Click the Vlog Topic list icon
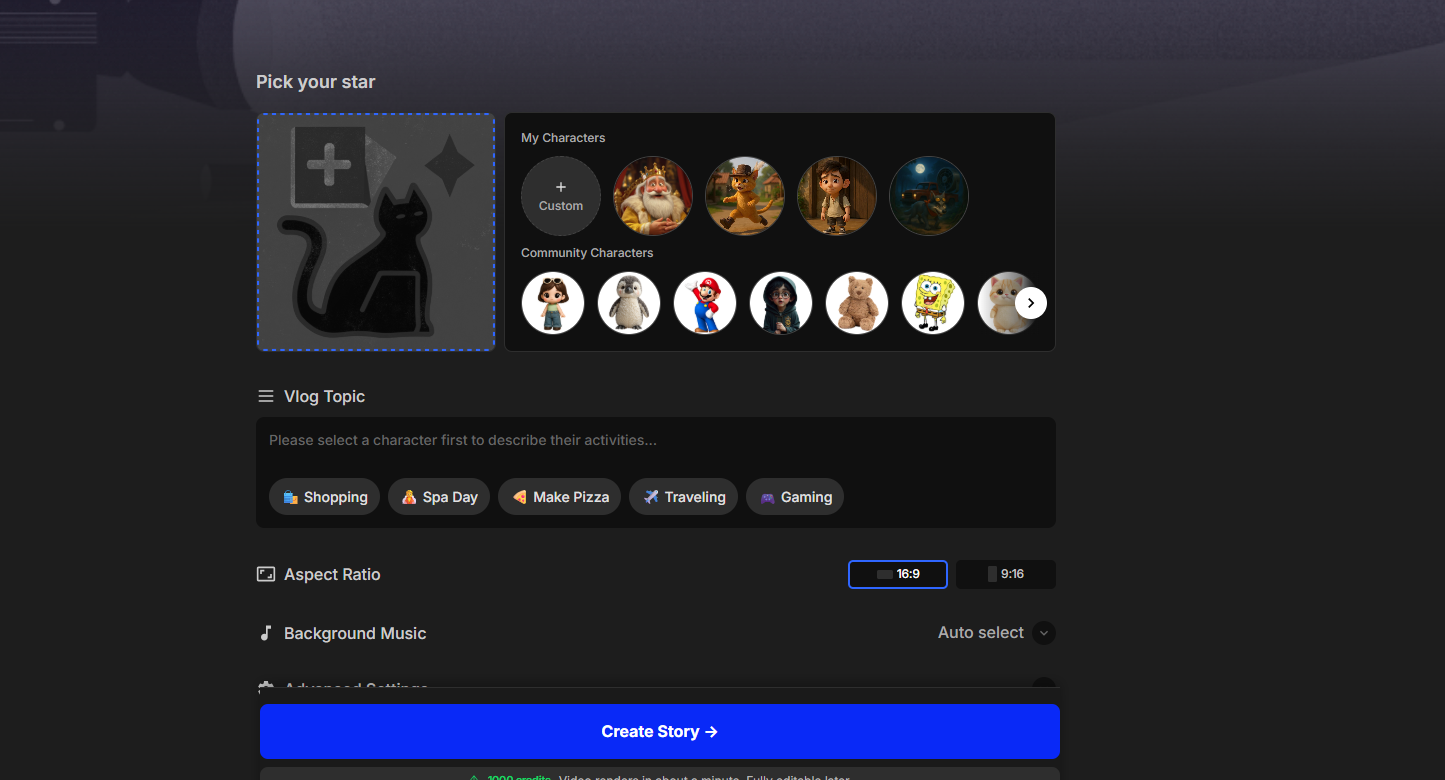Image resolution: width=1445 pixels, height=780 pixels. pos(266,397)
